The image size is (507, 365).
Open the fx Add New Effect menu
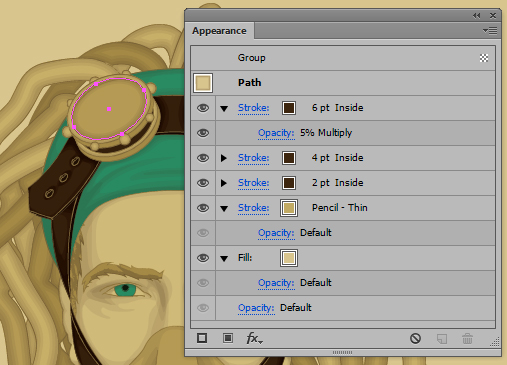tap(255, 338)
